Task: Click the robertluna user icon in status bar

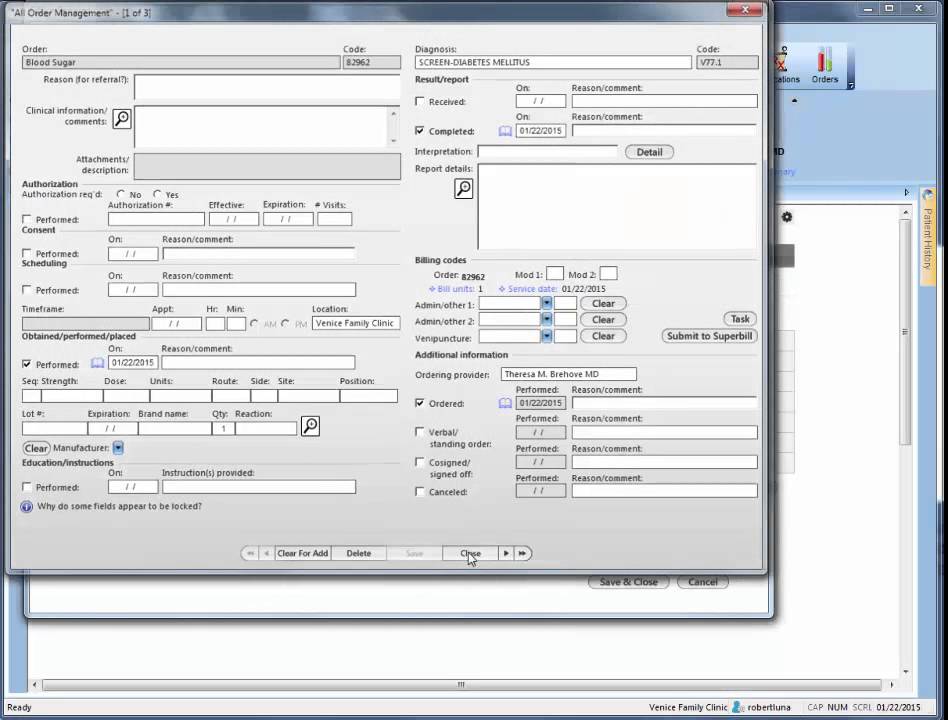Action: coord(738,707)
